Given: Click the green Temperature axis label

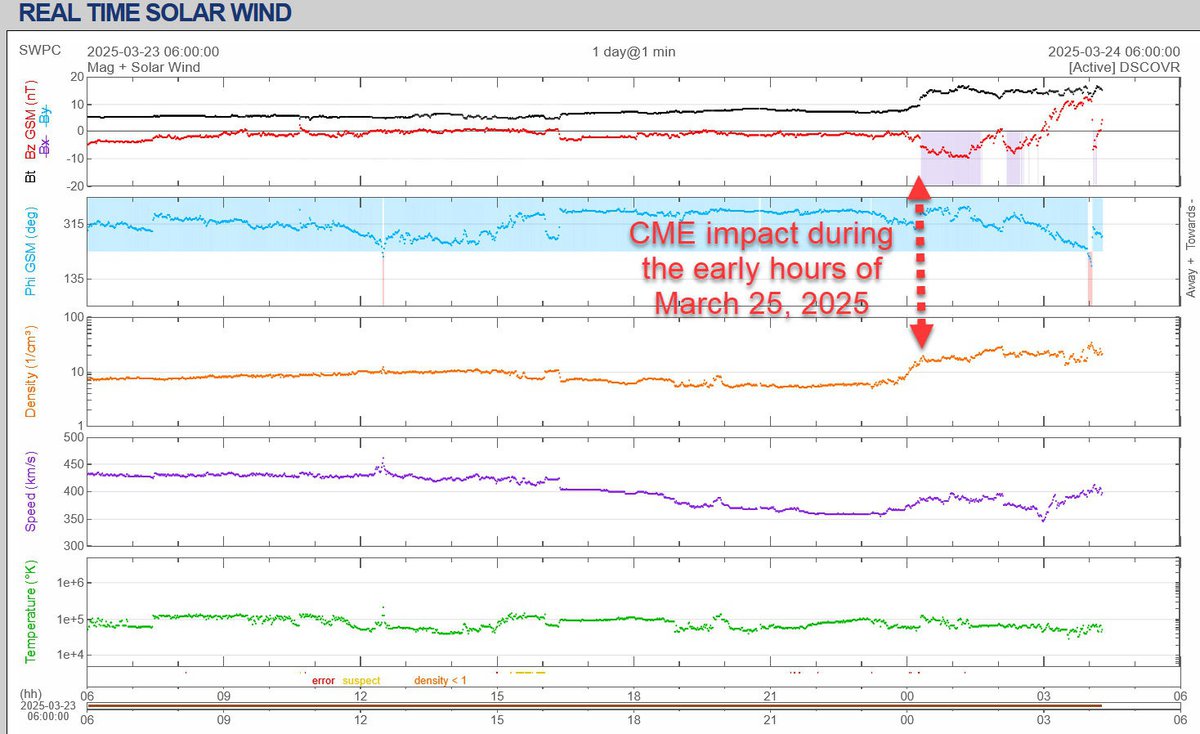Looking at the screenshot, I should [x=30, y=611].
